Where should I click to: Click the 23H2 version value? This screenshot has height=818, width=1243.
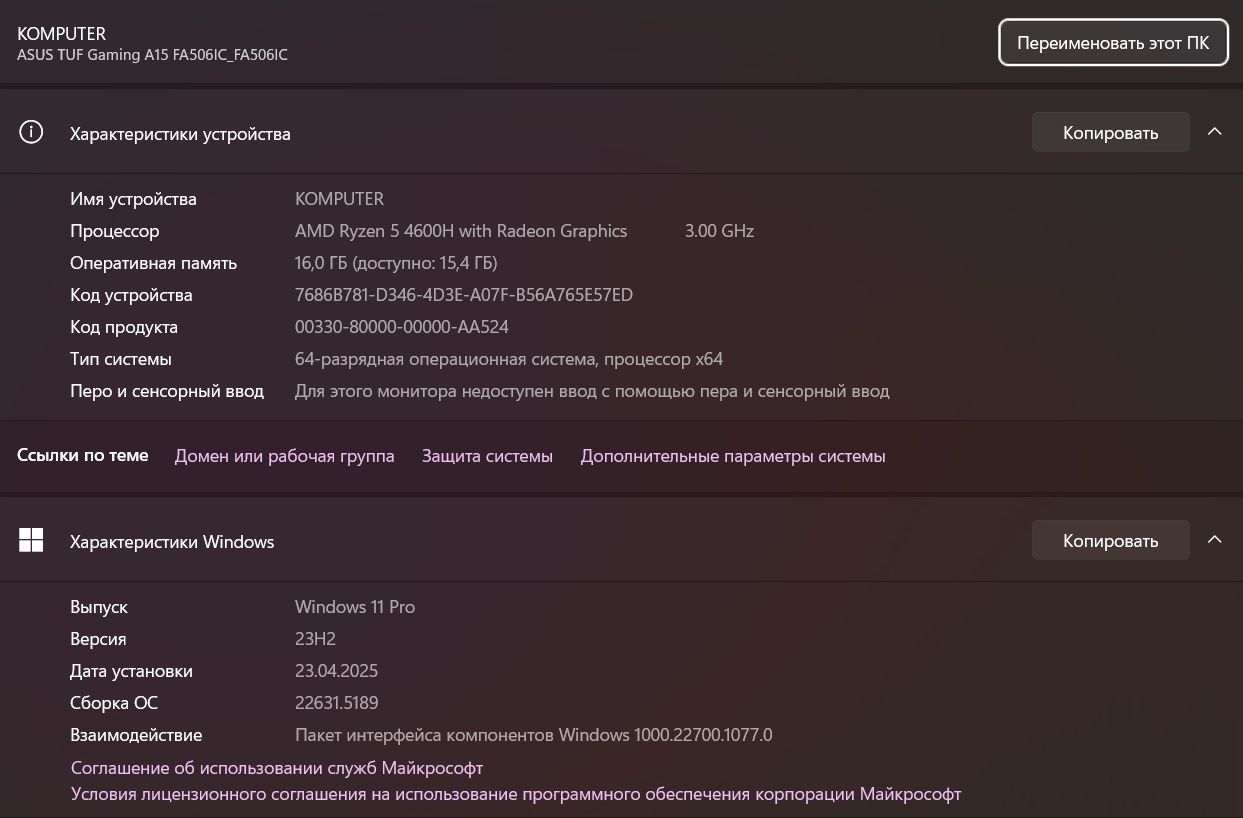pyautogui.click(x=315, y=639)
